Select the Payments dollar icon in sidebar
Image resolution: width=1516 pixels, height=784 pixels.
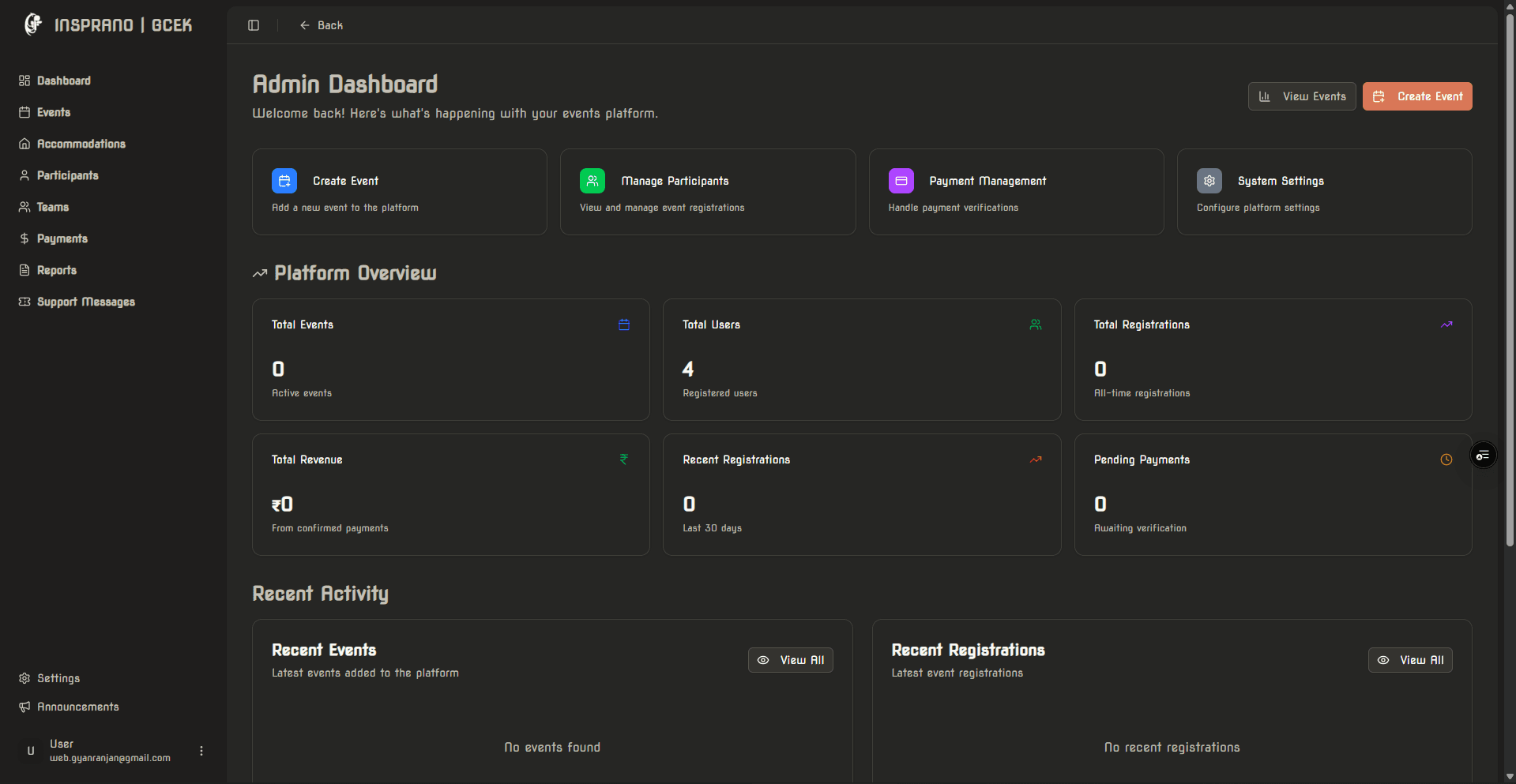pyautogui.click(x=24, y=238)
